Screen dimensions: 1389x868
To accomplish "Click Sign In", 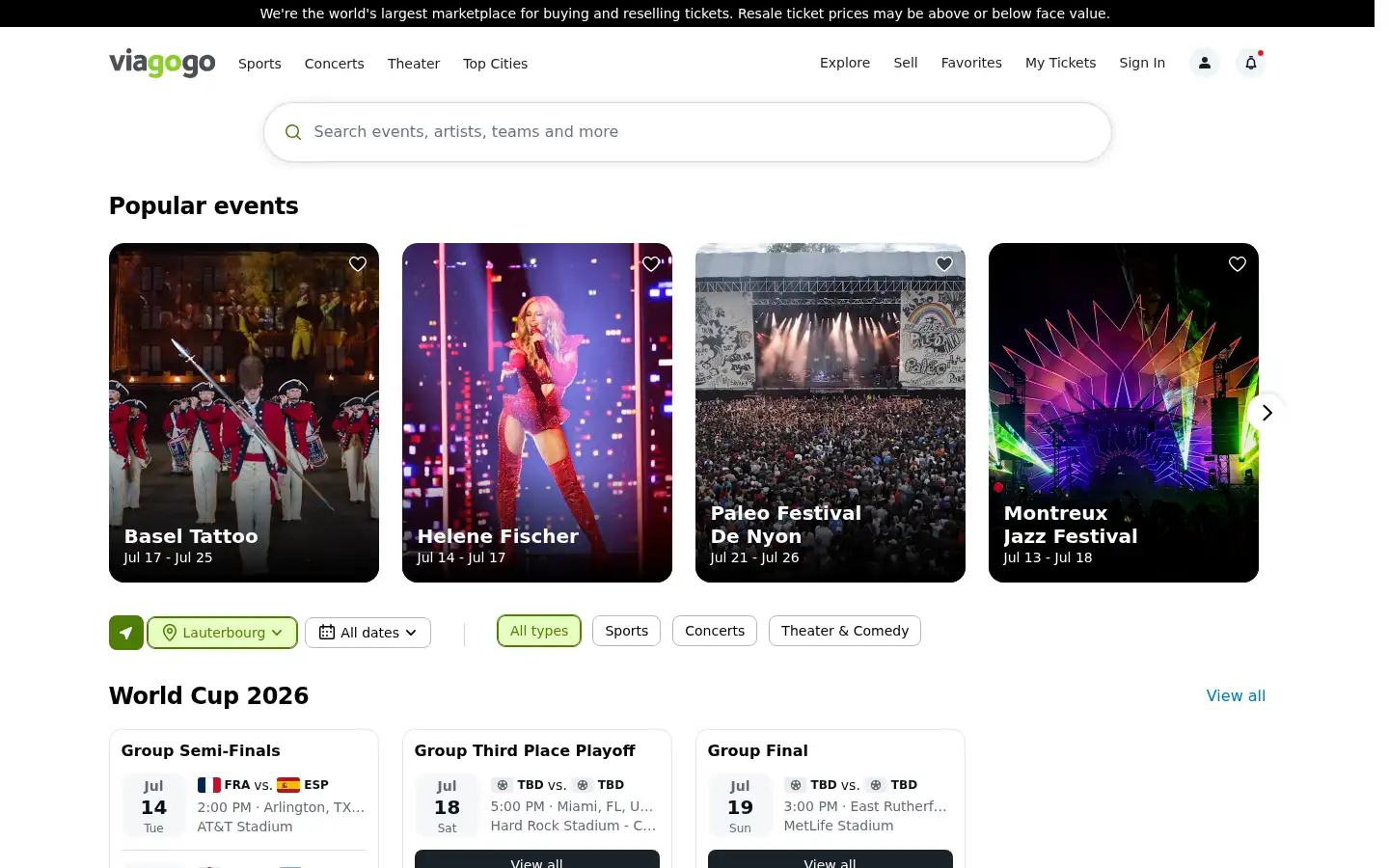I will (x=1142, y=63).
